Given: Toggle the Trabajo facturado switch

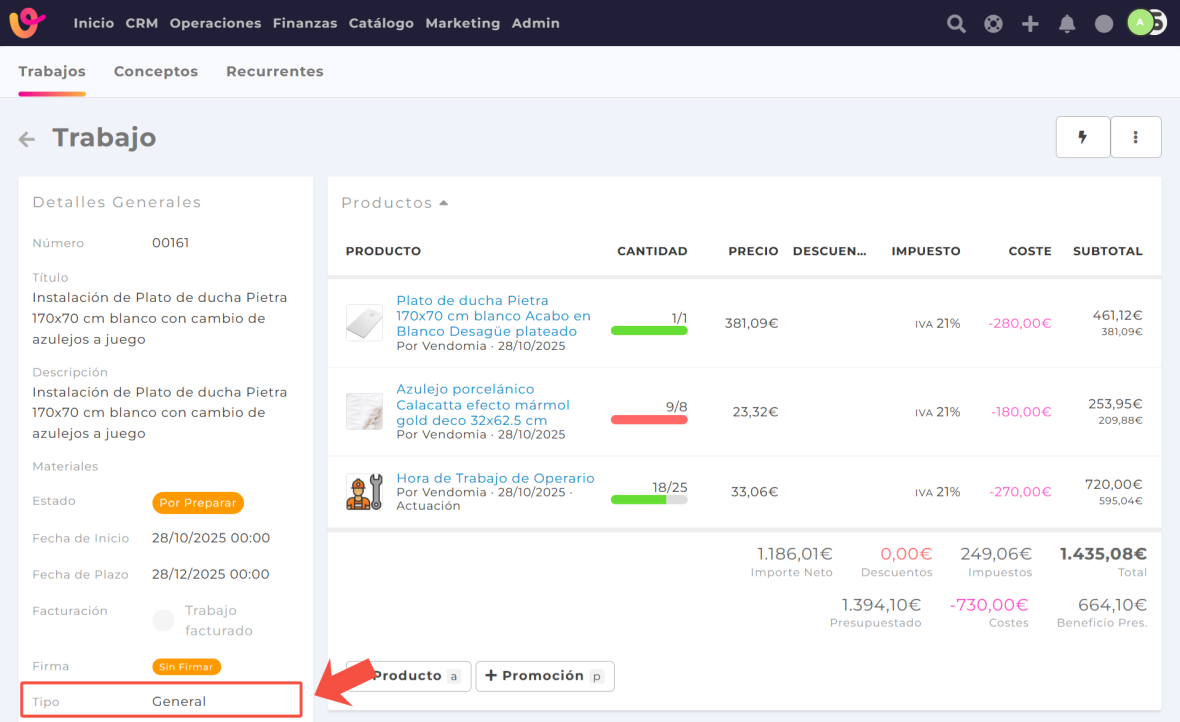Looking at the screenshot, I should click(164, 621).
